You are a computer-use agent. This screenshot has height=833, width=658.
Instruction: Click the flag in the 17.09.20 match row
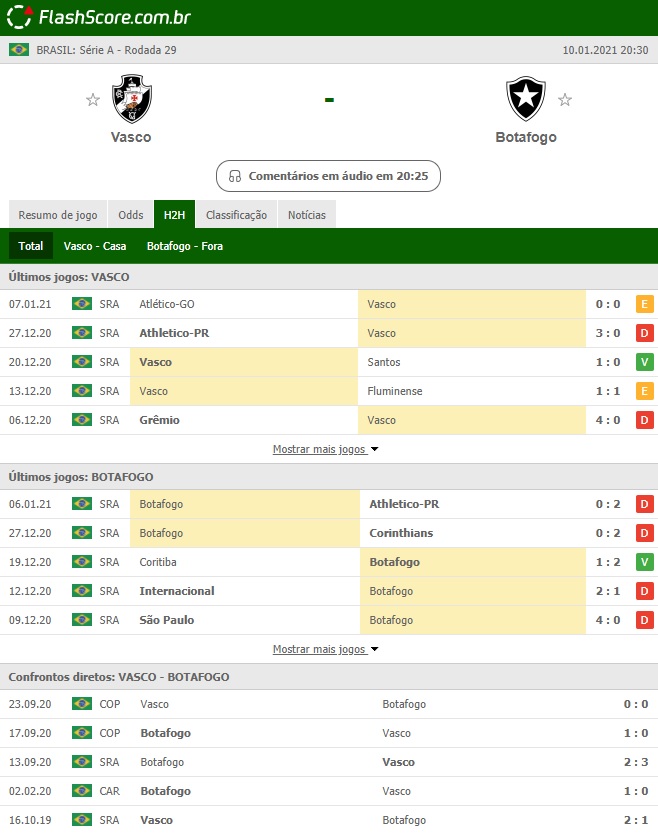tap(82, 732)
